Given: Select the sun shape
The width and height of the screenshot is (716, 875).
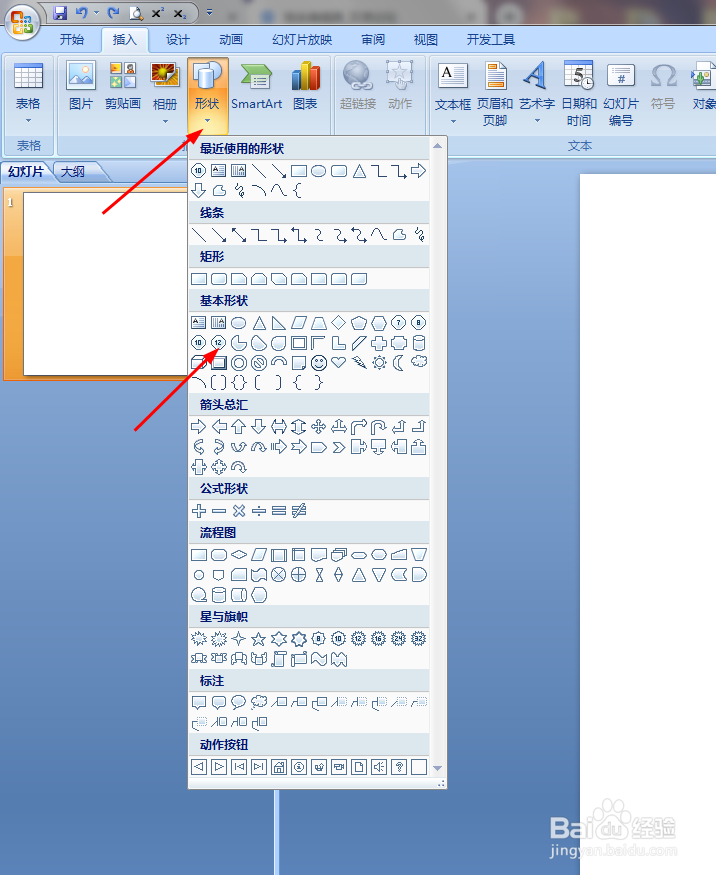Looking at the screenshot, I should tap(379, 363).
